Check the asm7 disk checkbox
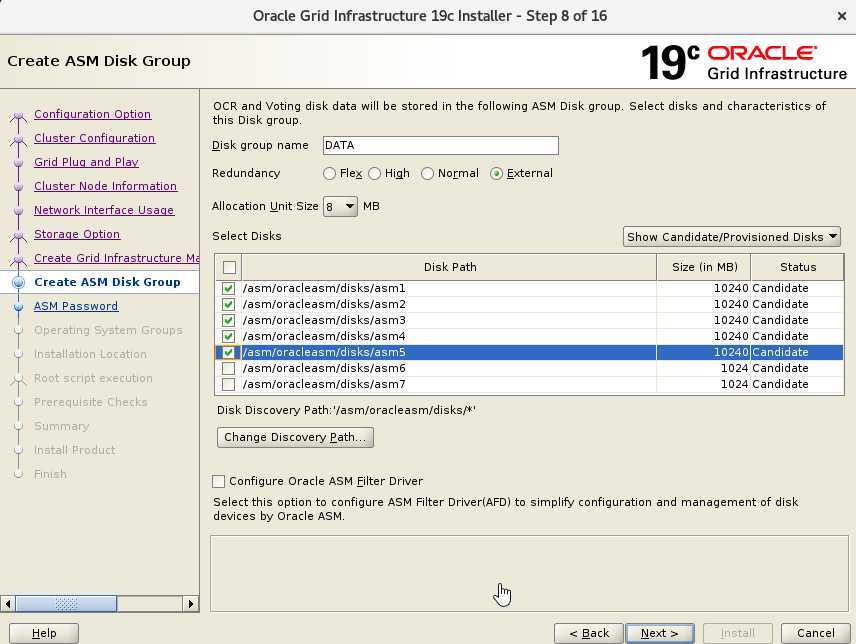This screenshot has width=856, height=644. [229, 384]
